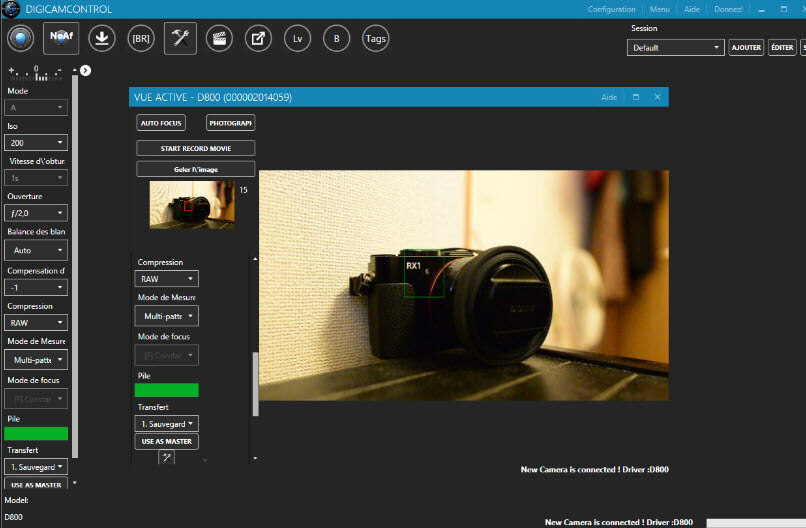Click the left sidebar vertical scrollbar

click(x=75, y=266)
